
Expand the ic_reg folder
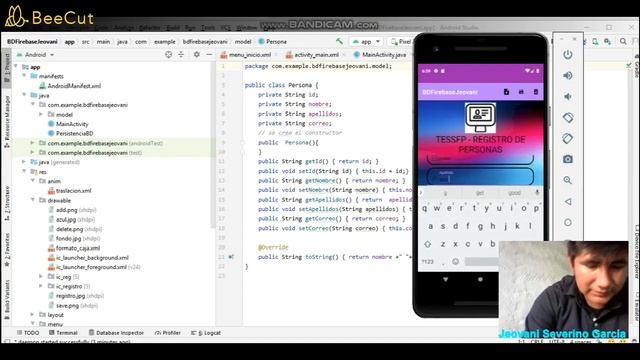click(x=41, y=276)
